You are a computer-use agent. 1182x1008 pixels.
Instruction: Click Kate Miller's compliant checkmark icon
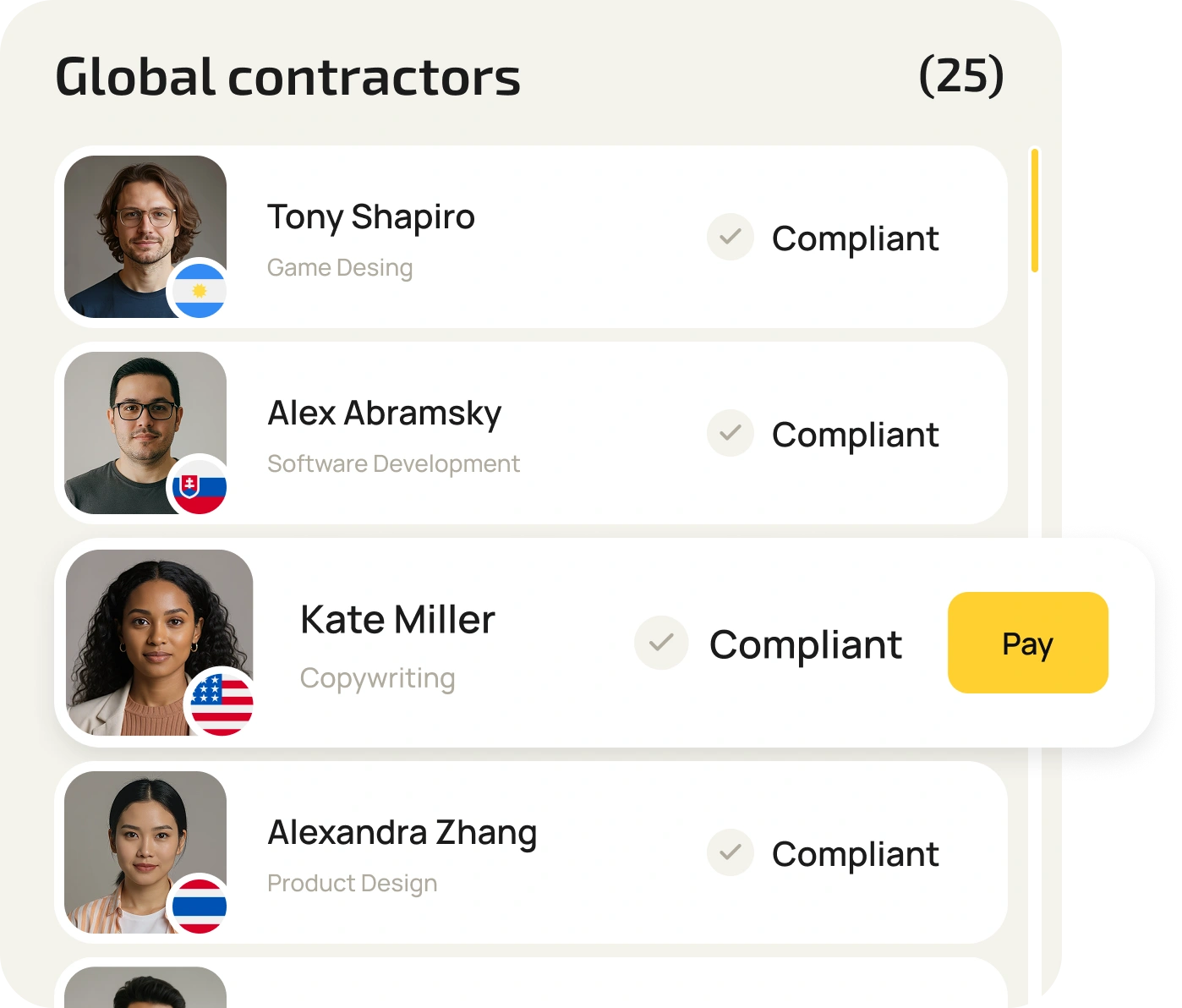tap(661, 644)
